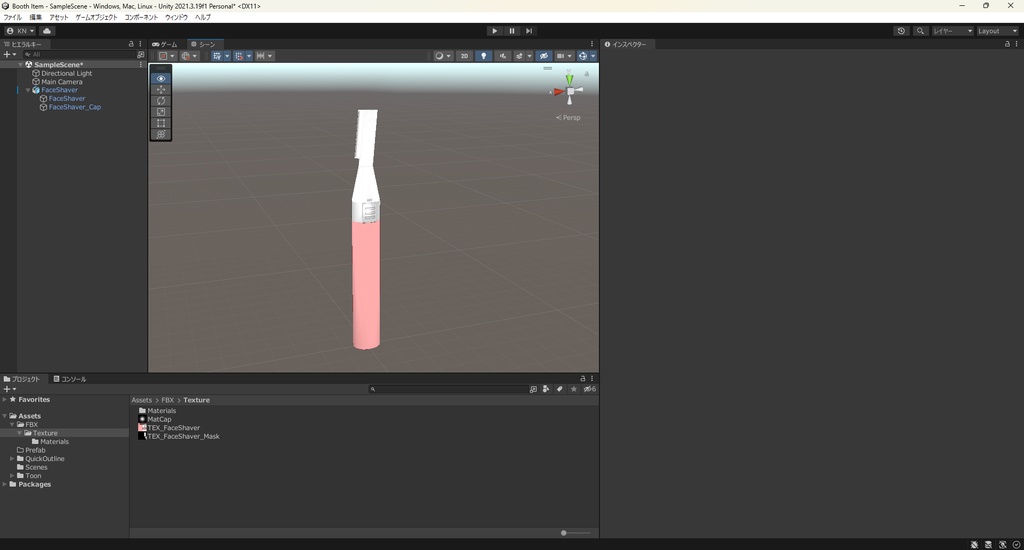This screenshot has width=1024, height=550.
Task: Click search by type icon in project
Action: tap(546, 389)
